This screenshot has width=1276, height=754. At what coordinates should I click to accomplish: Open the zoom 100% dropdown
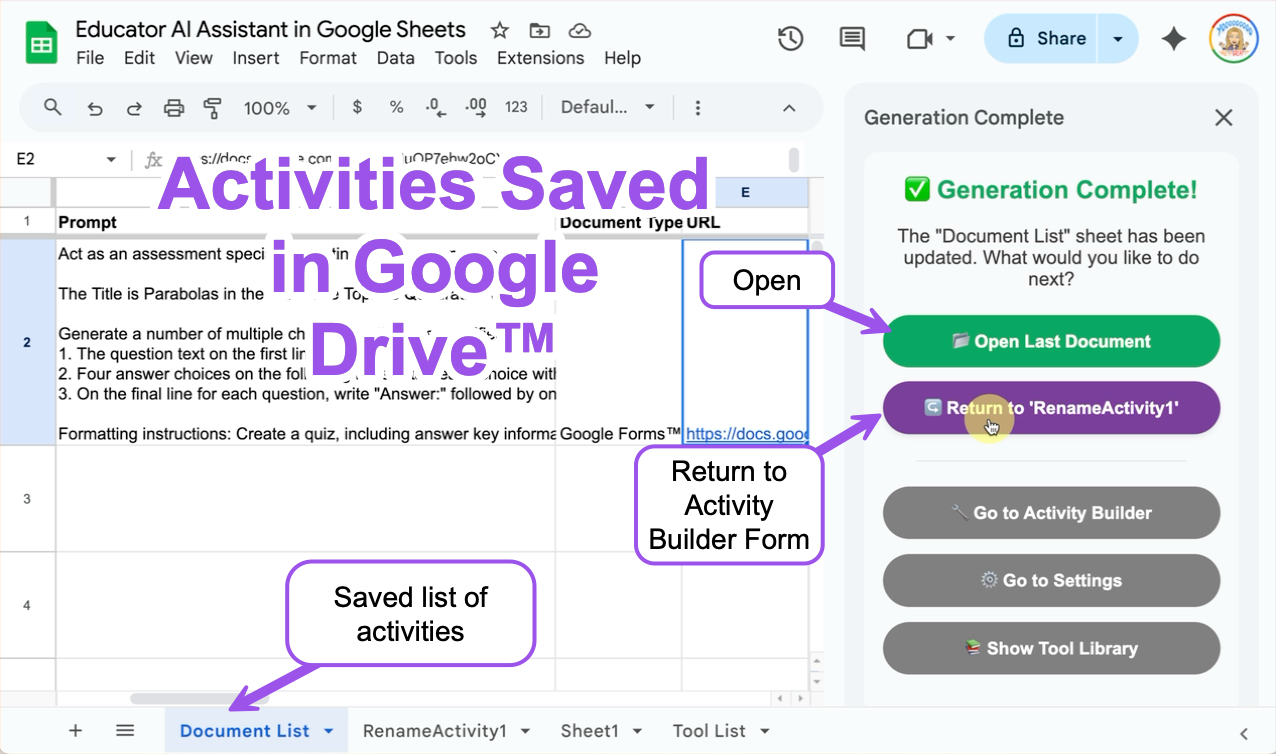tap(281, 108)
